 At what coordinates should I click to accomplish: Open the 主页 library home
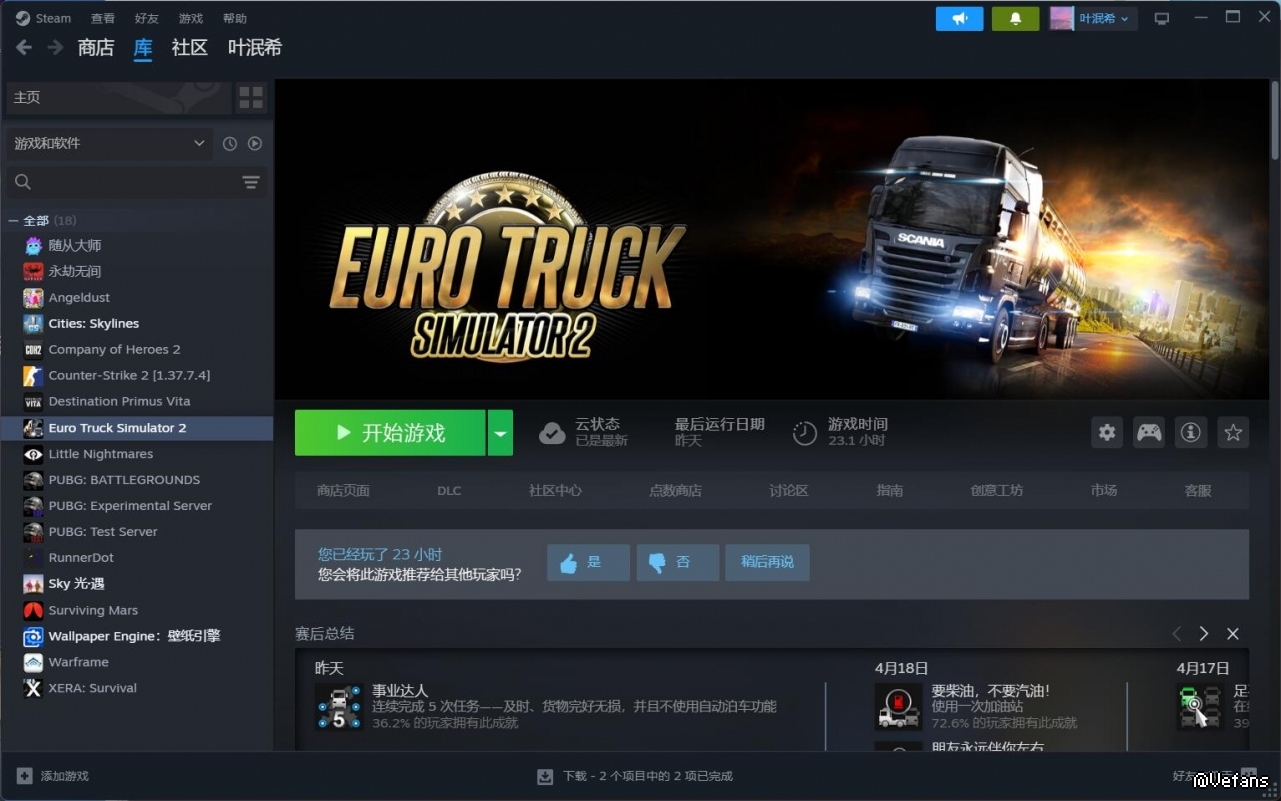click(x=119, y=97)
